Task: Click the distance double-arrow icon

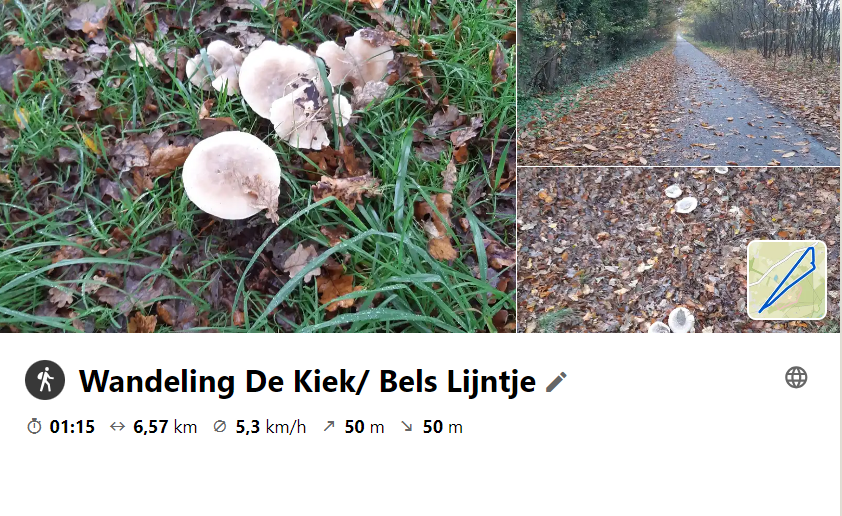Action: [x=117, y=427]
